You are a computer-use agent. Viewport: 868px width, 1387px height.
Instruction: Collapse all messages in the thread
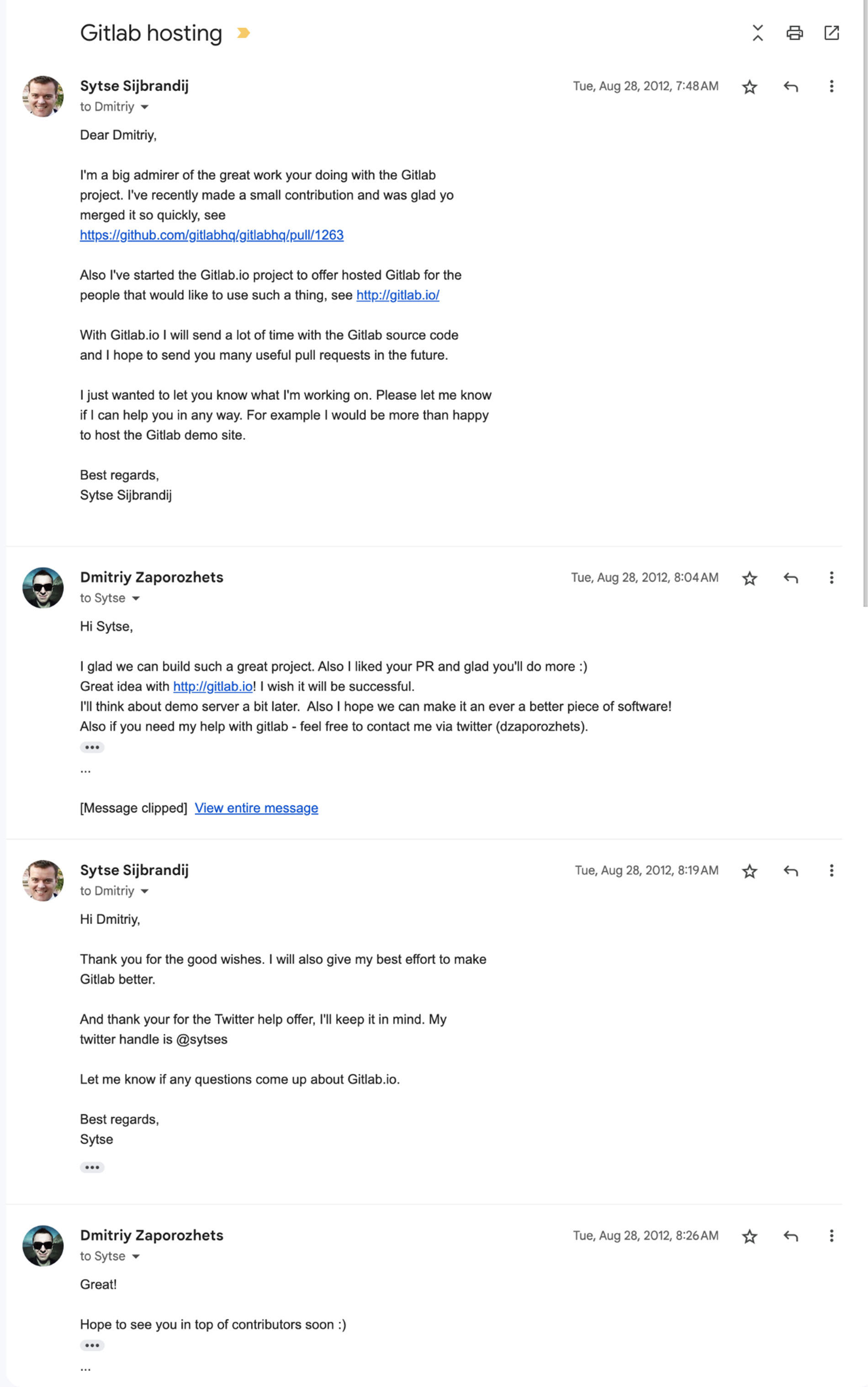(x=757, y=33)
